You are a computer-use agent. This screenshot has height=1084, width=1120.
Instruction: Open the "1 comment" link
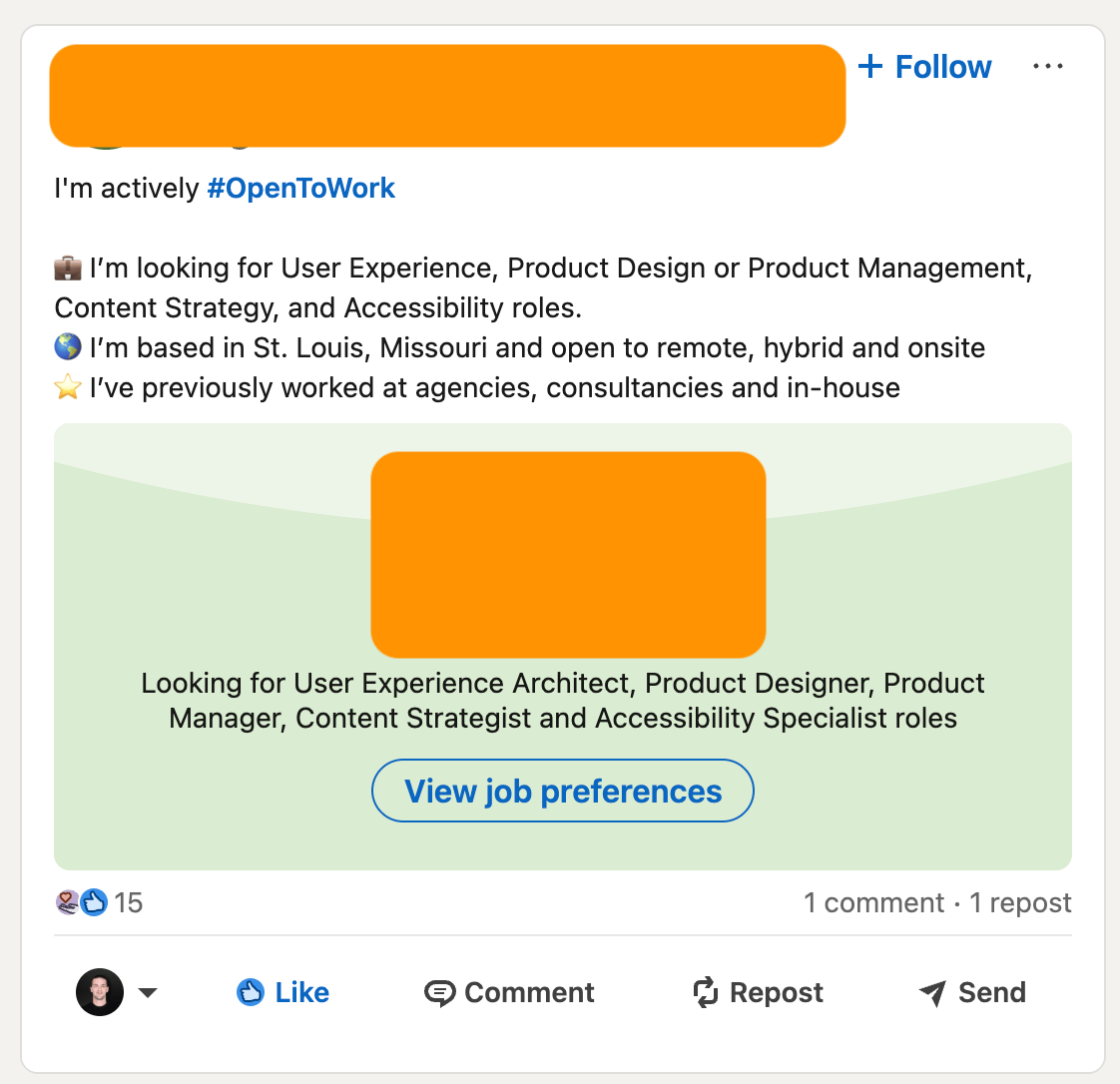point(873,902)
